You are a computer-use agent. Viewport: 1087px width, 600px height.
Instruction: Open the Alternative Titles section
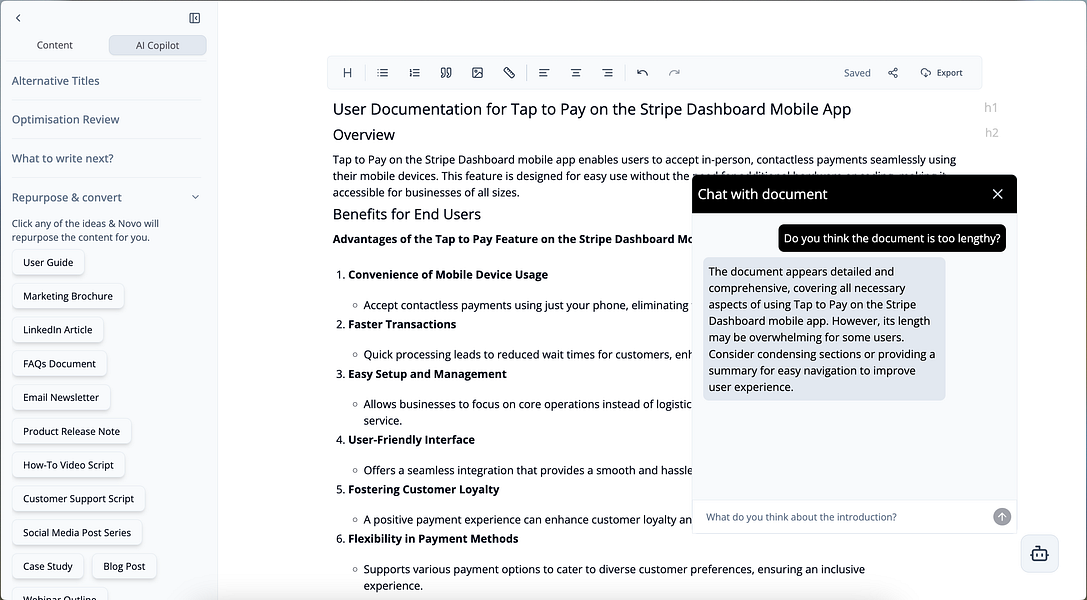(x=56, y=81)
